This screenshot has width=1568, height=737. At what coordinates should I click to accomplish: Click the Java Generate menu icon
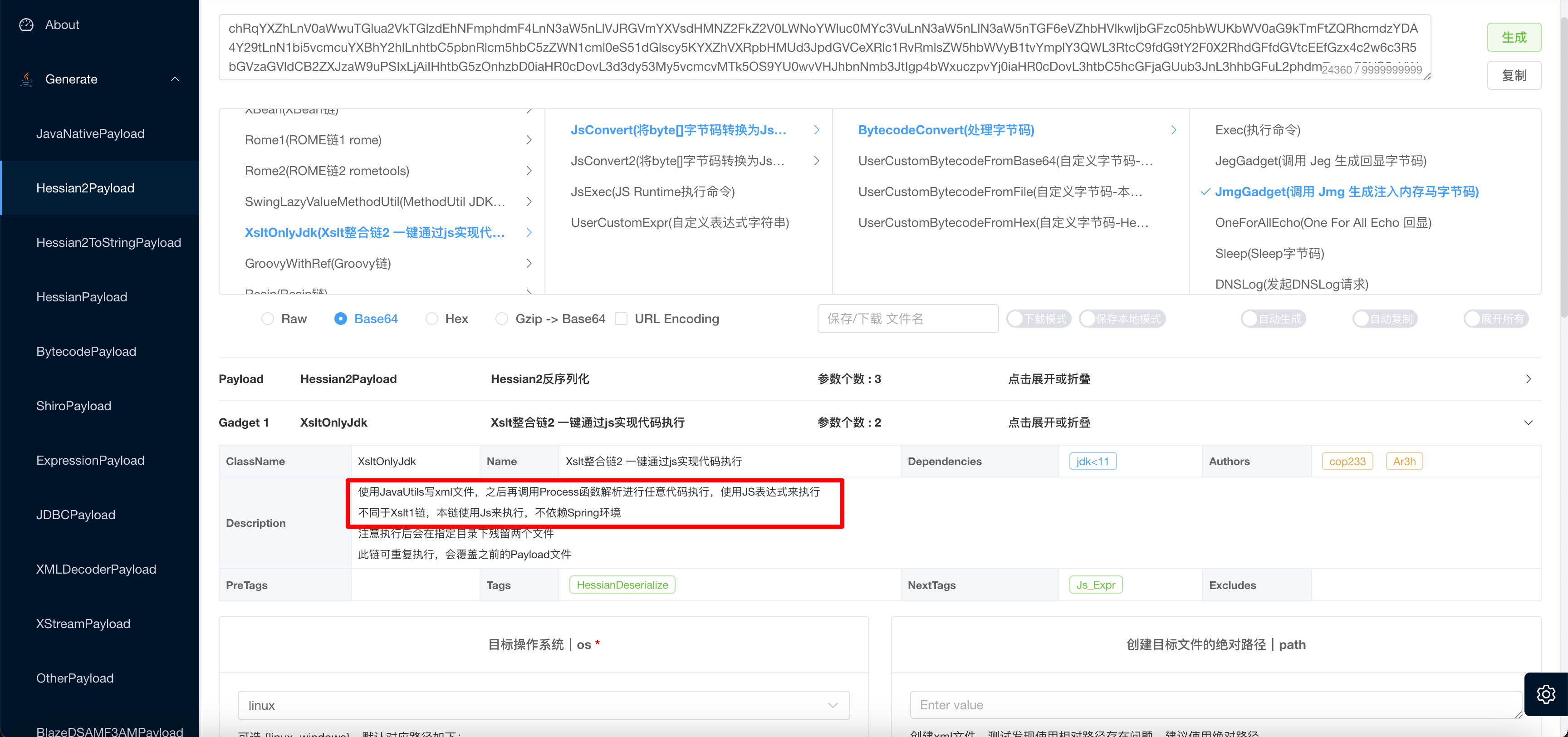click(26, 79)
